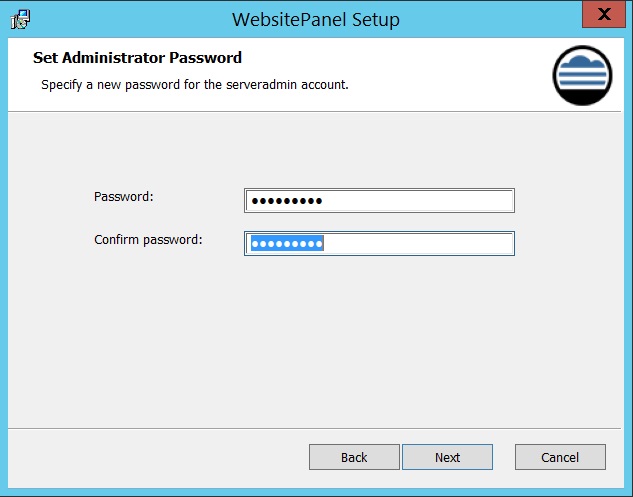Screen dimensions: 633x497
Task: Proceed with the Next button
Action: pos(447,457)
